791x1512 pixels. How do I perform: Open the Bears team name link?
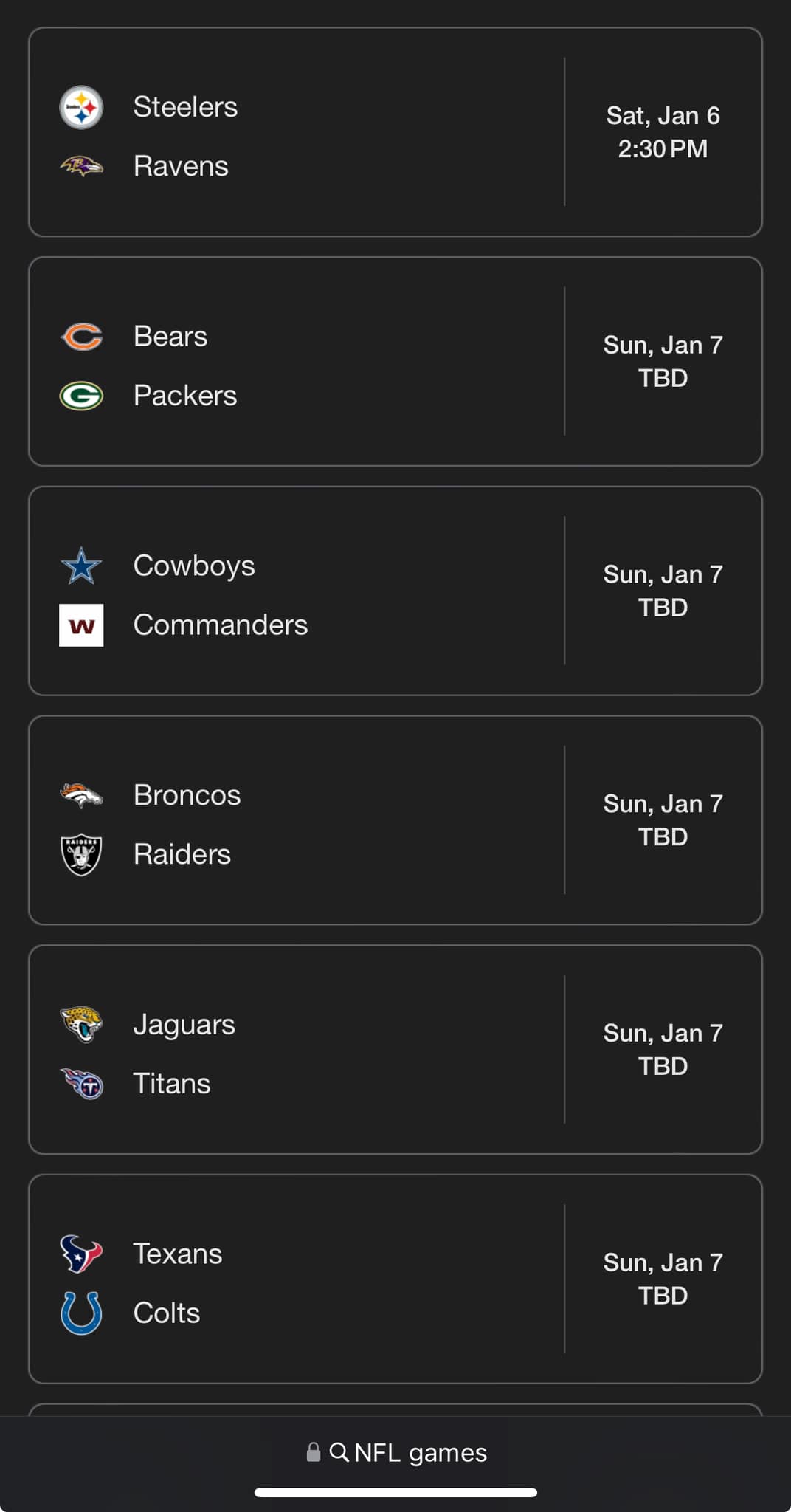(170, 337)
